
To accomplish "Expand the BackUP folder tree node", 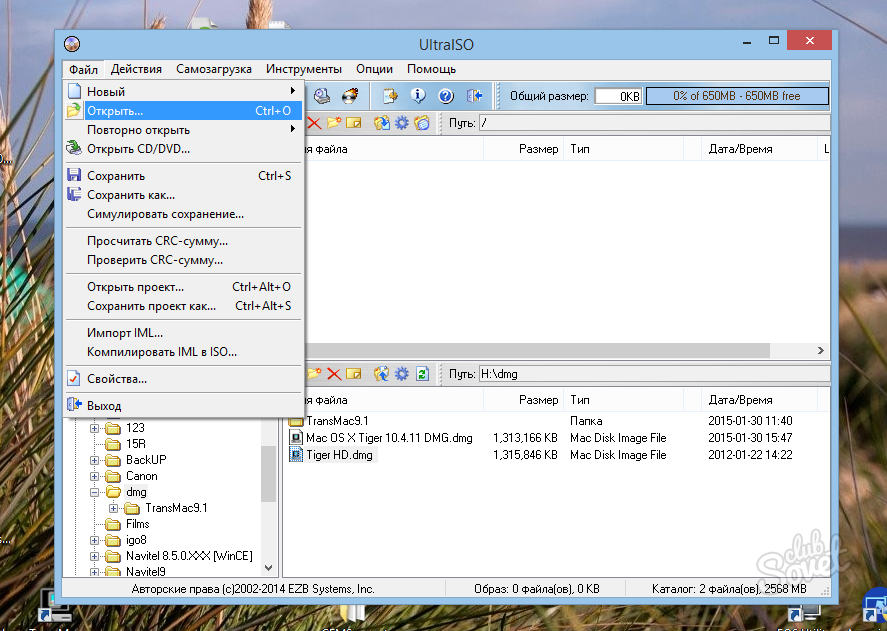I will pyautogui.click(x=94, y=460).
